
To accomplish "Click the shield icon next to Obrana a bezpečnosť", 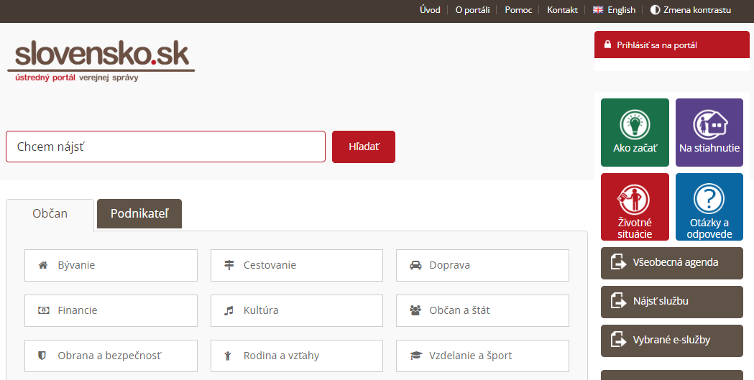I will tap(42, 355).
